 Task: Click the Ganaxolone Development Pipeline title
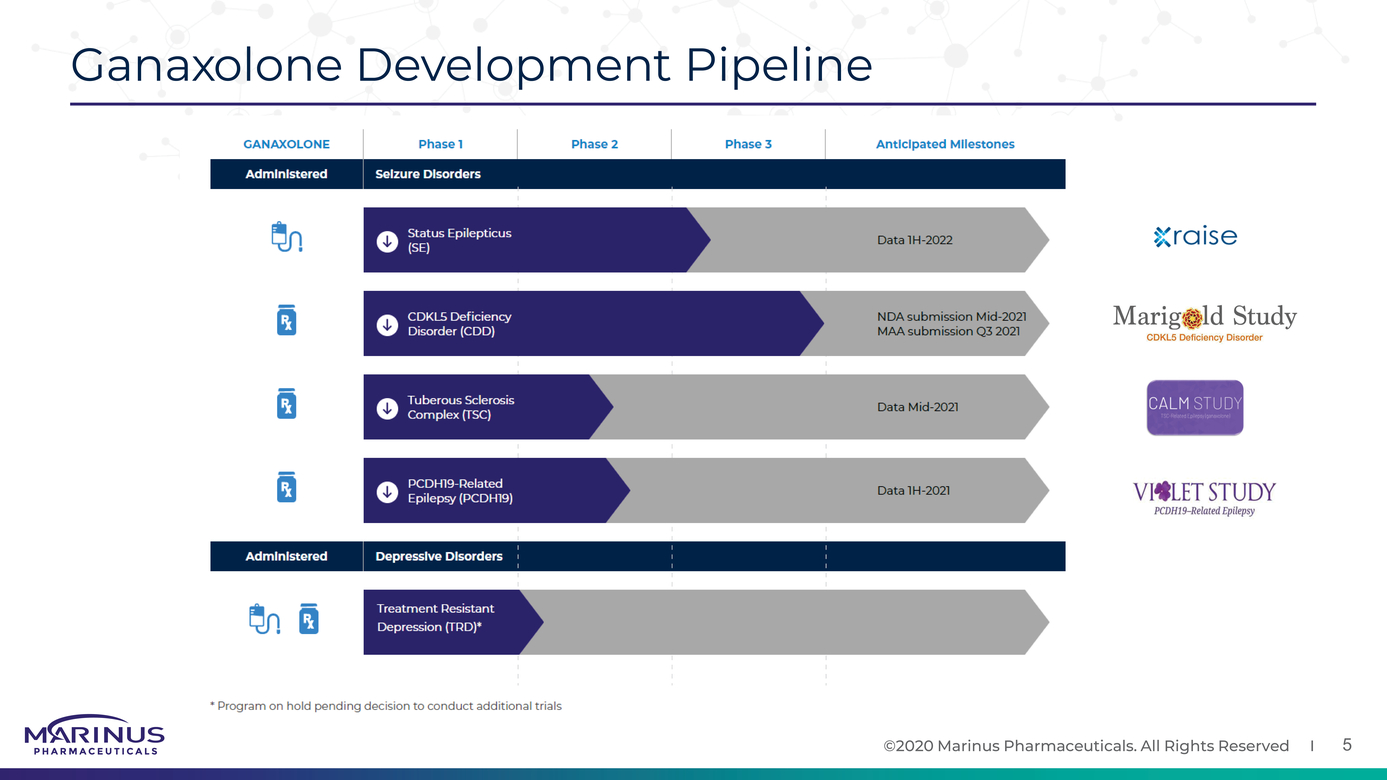pos(471,66)
